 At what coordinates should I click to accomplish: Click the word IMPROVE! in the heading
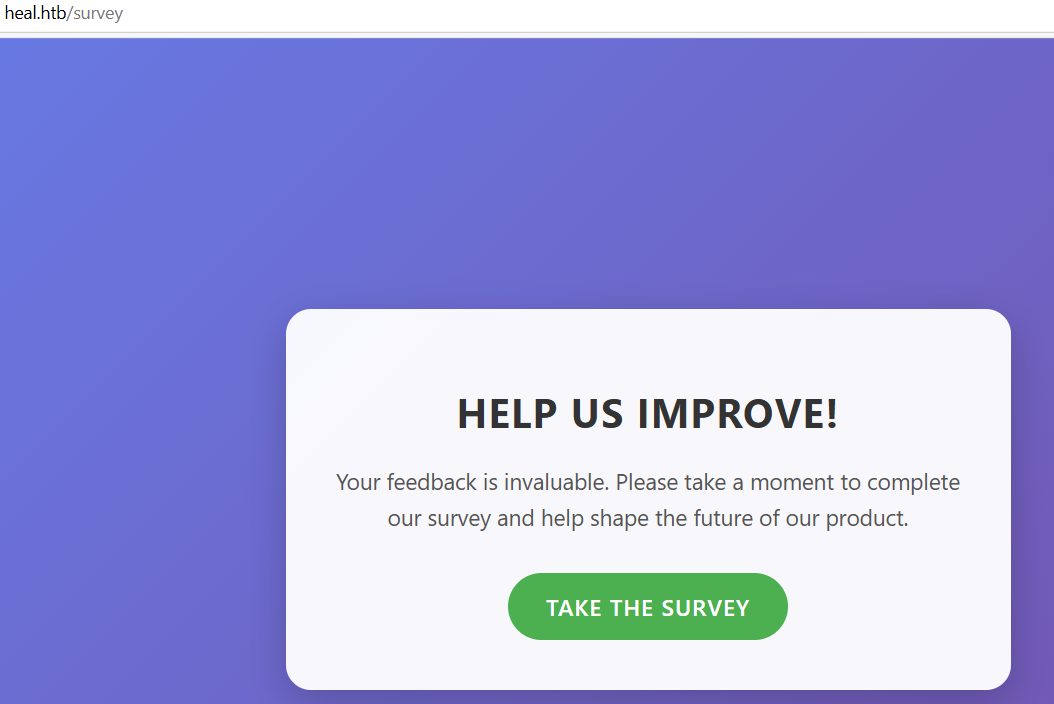(738, 414)
